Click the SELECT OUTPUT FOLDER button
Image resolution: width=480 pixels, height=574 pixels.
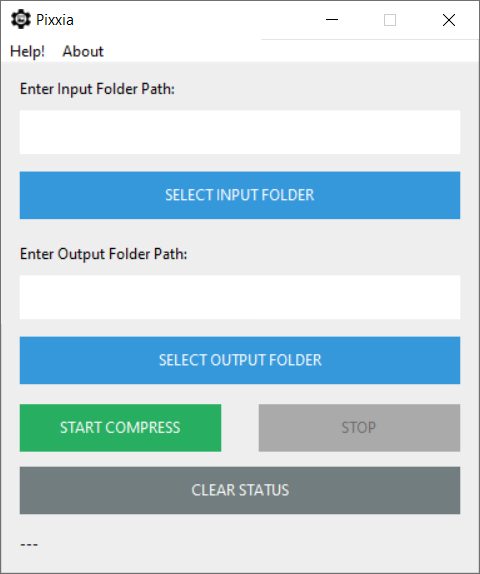pos(240,360)
